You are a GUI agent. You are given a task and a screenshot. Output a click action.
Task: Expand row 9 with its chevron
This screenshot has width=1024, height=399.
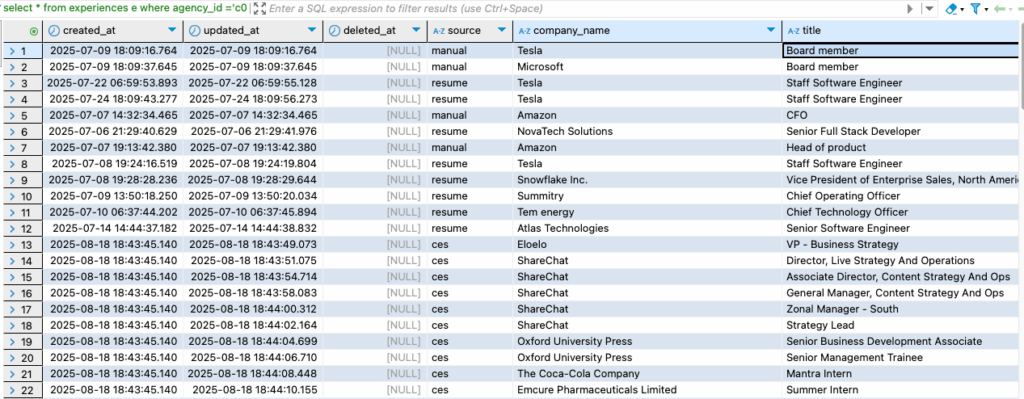(12, 180)
